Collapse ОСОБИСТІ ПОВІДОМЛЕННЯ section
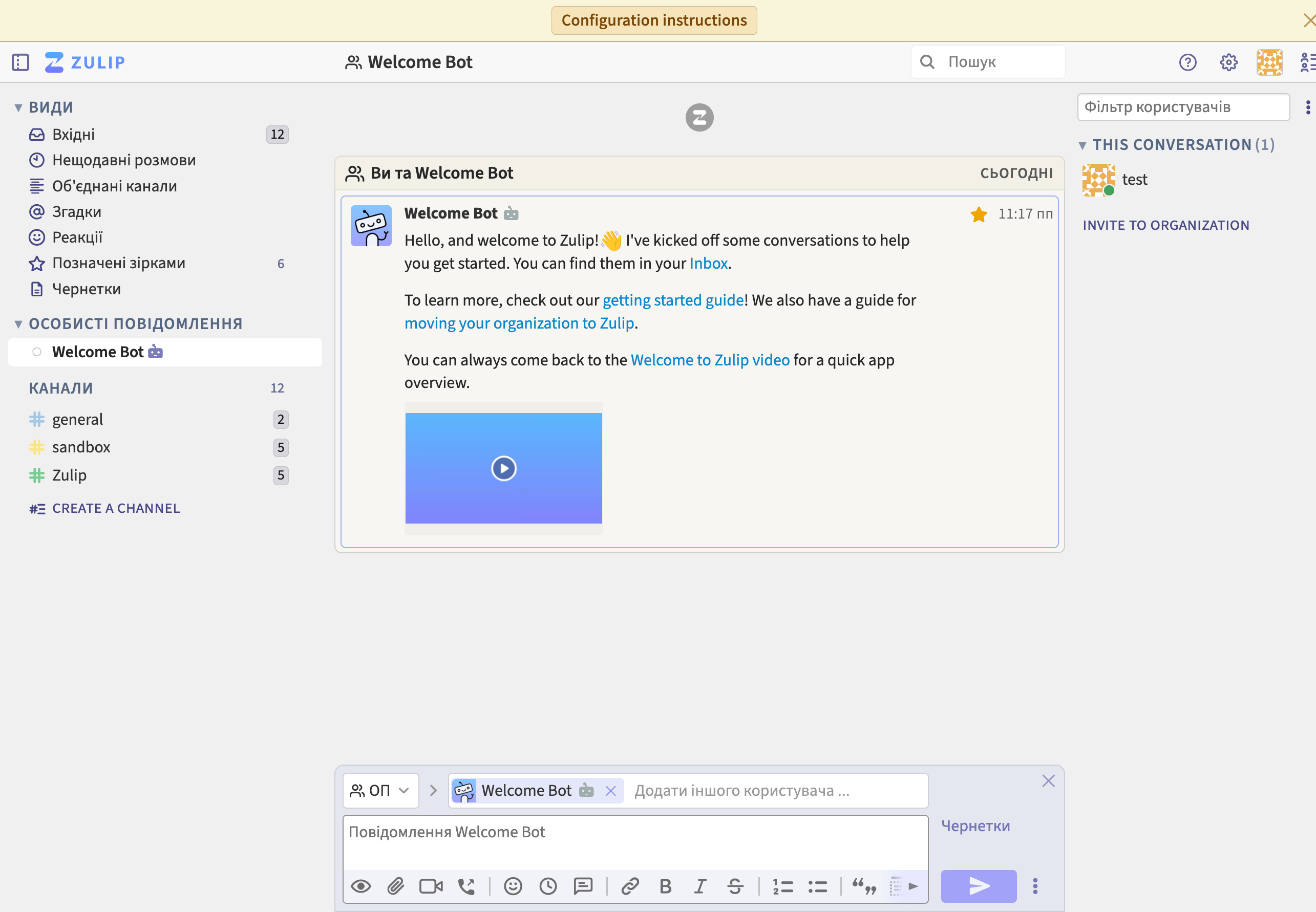Image resolution: width=1316 pixels, height=912 pixels. pos(18,324)
